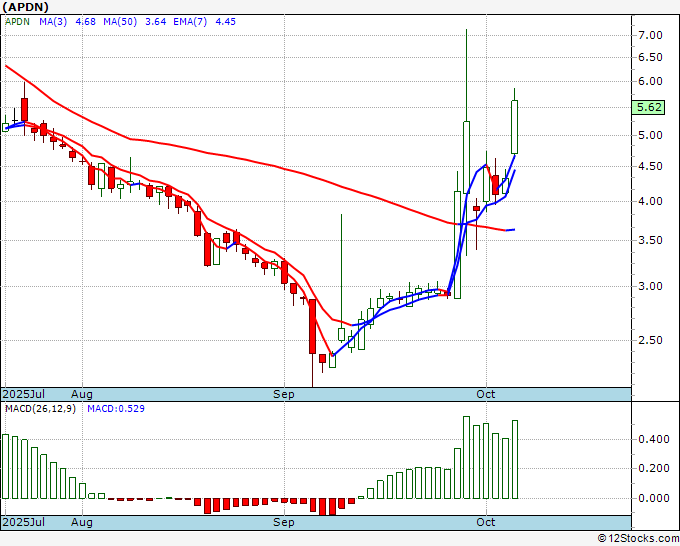Click the MACD:0.529 value label
The width and height of the screenshot is (680, 546).
[x=116, y=409]
